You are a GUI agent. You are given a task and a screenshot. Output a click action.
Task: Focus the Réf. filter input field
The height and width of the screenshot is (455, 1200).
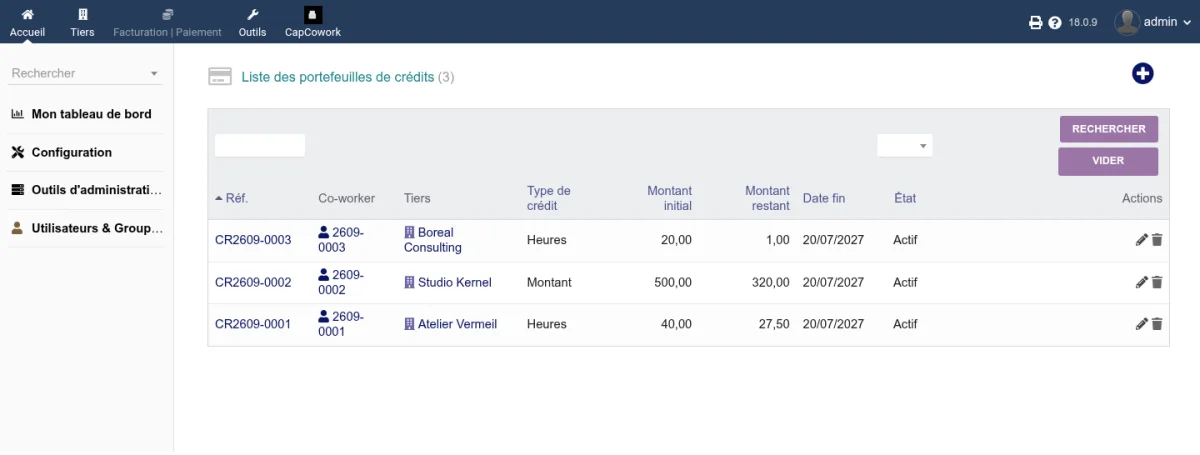[x=260, y=145]
